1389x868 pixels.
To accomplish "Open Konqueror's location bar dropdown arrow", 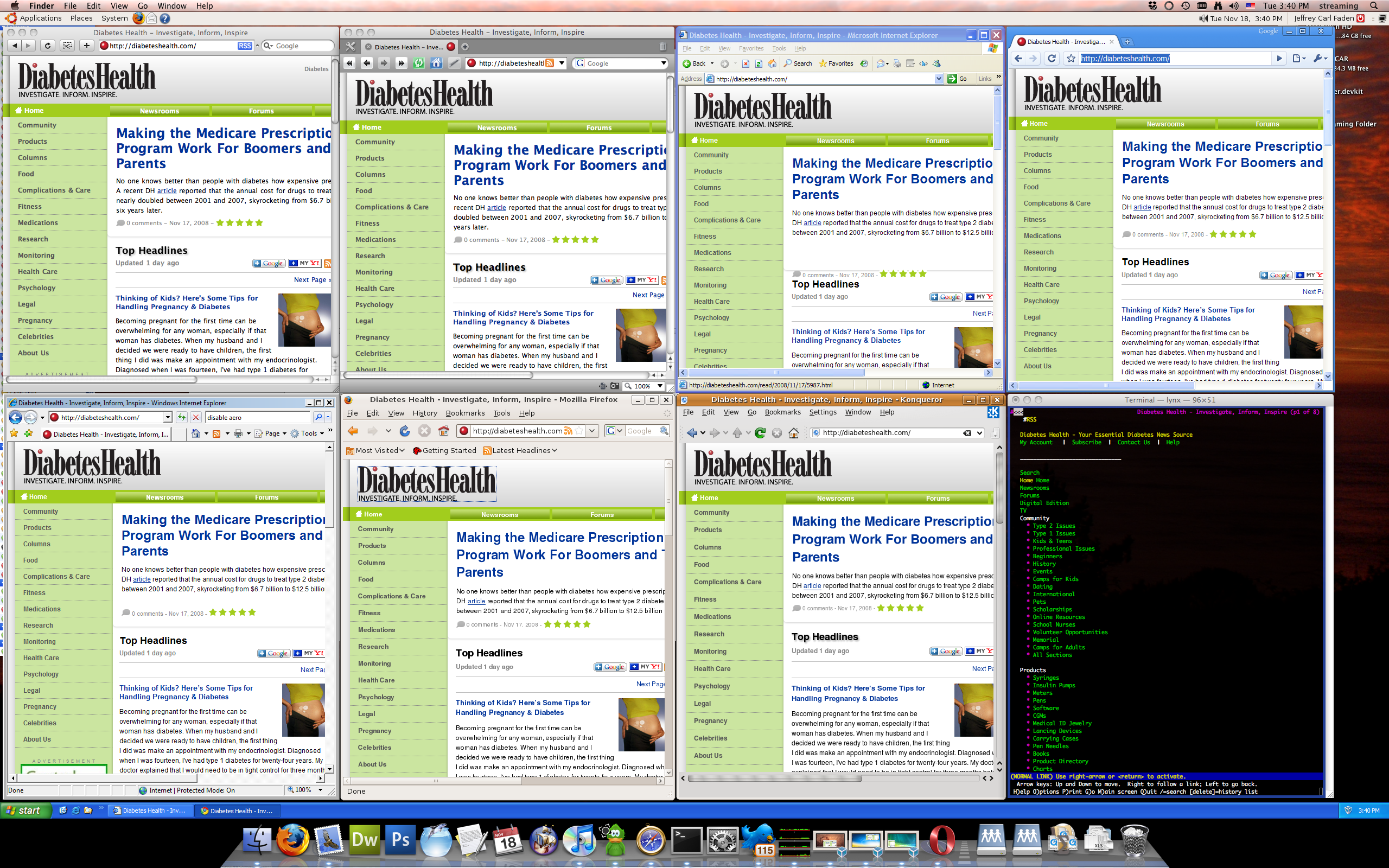I will click(x=979, y=433).
